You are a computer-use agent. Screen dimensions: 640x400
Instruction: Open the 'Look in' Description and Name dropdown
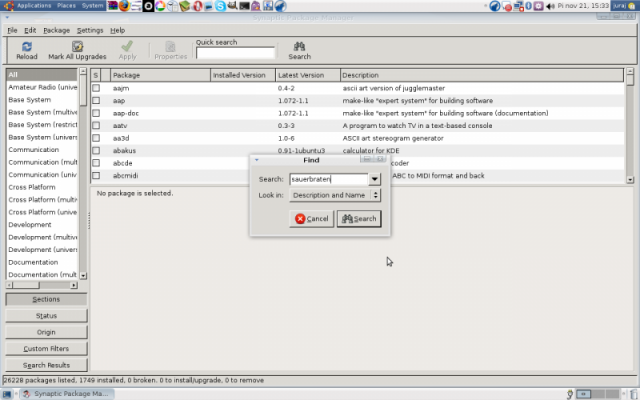point(335,195)
